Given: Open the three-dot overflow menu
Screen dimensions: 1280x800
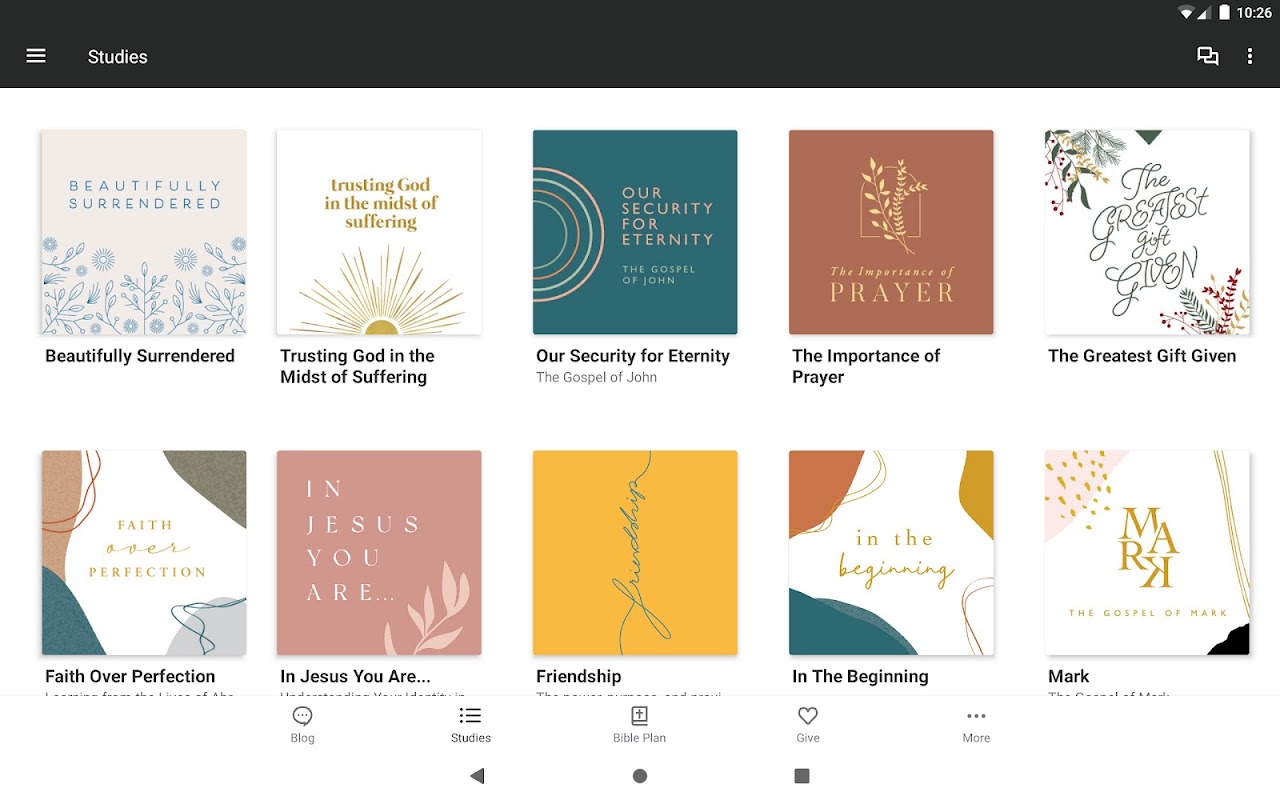Looking at the screenshot, I should (1250, 56).
